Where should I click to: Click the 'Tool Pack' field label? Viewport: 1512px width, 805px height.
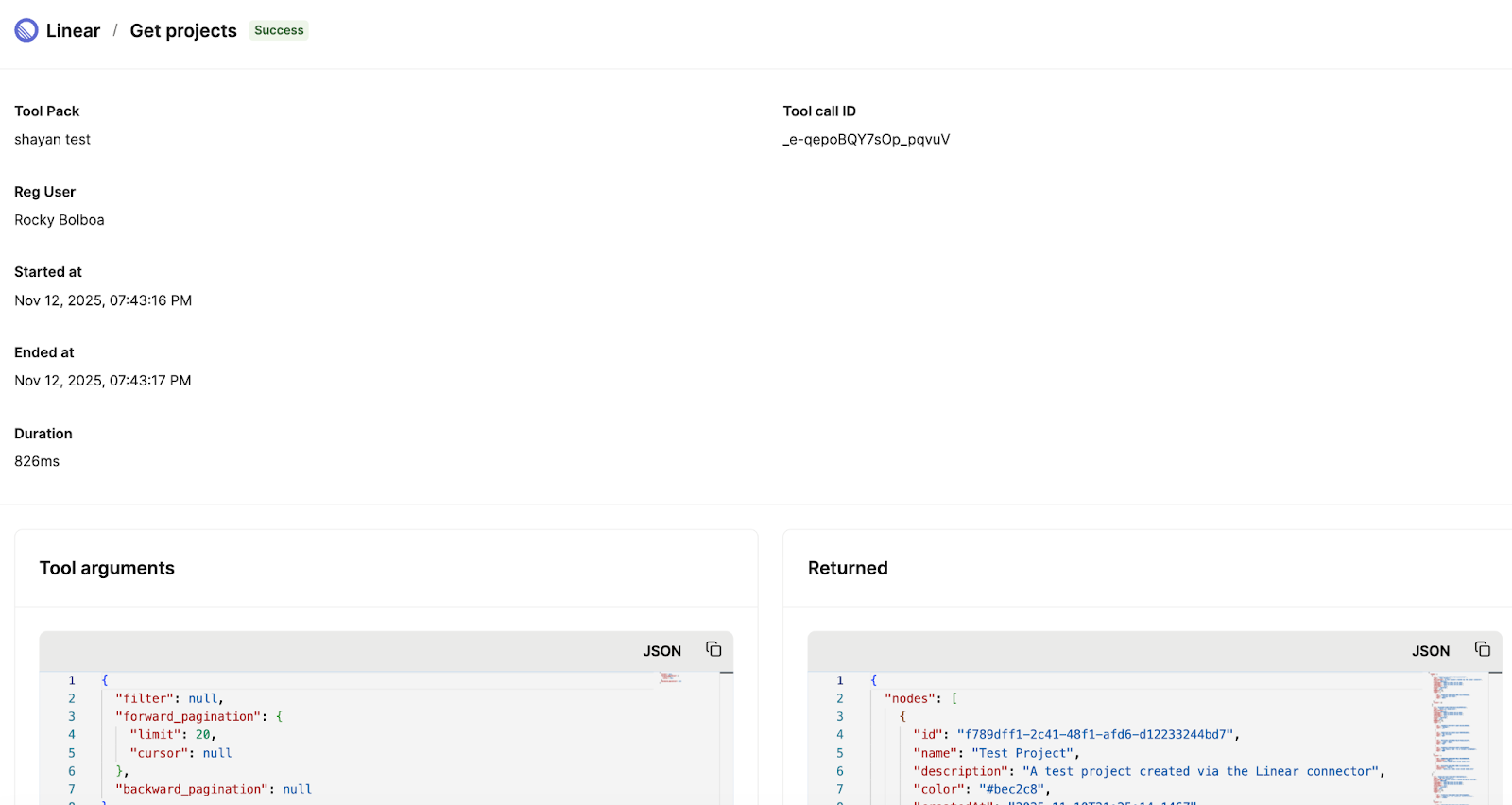click(47, 111)
